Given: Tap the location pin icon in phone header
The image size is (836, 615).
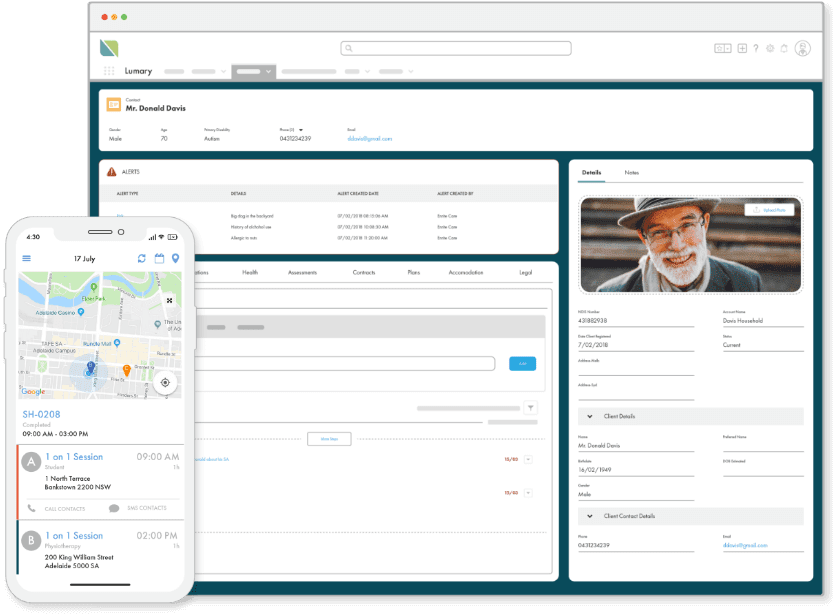Looking at the screenshot, I should 175,258.
